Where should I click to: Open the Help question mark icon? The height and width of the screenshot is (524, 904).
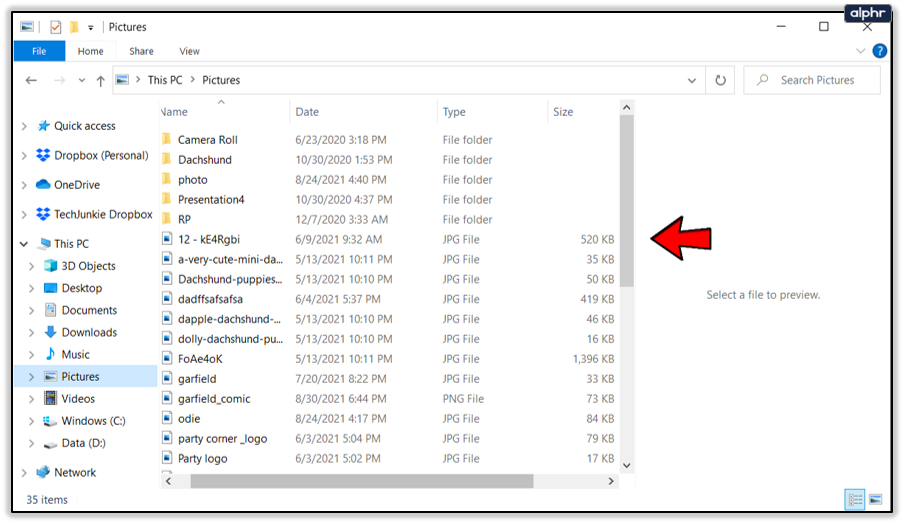(880, 51)
